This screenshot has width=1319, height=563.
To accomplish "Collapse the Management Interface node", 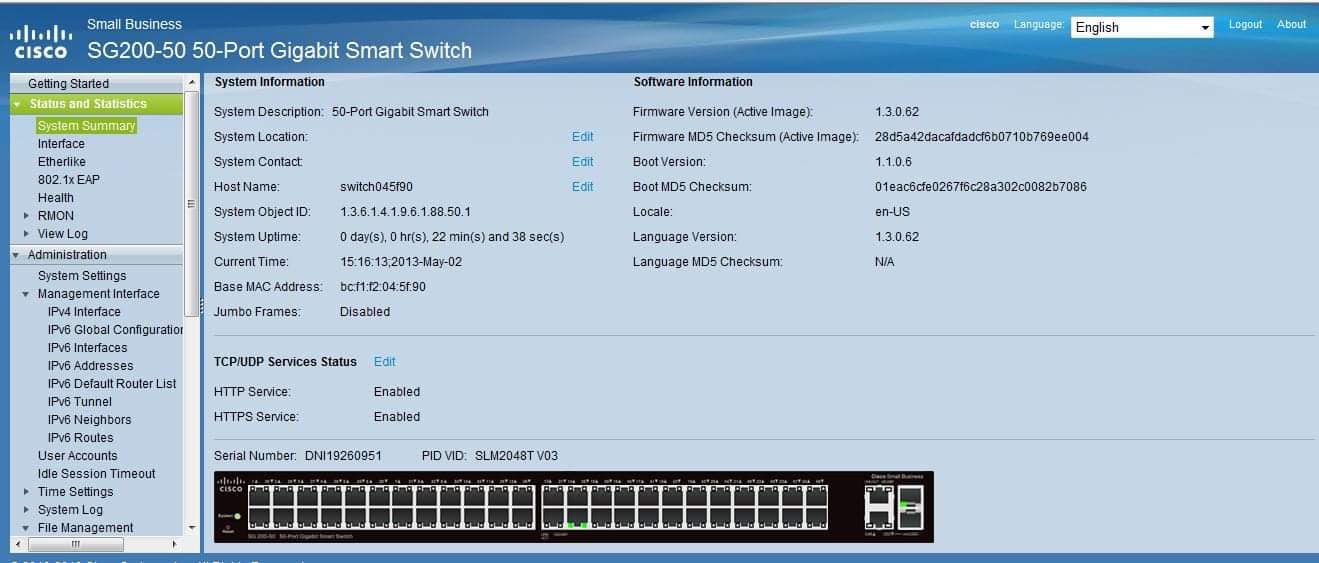I will (x=27, y=294).
